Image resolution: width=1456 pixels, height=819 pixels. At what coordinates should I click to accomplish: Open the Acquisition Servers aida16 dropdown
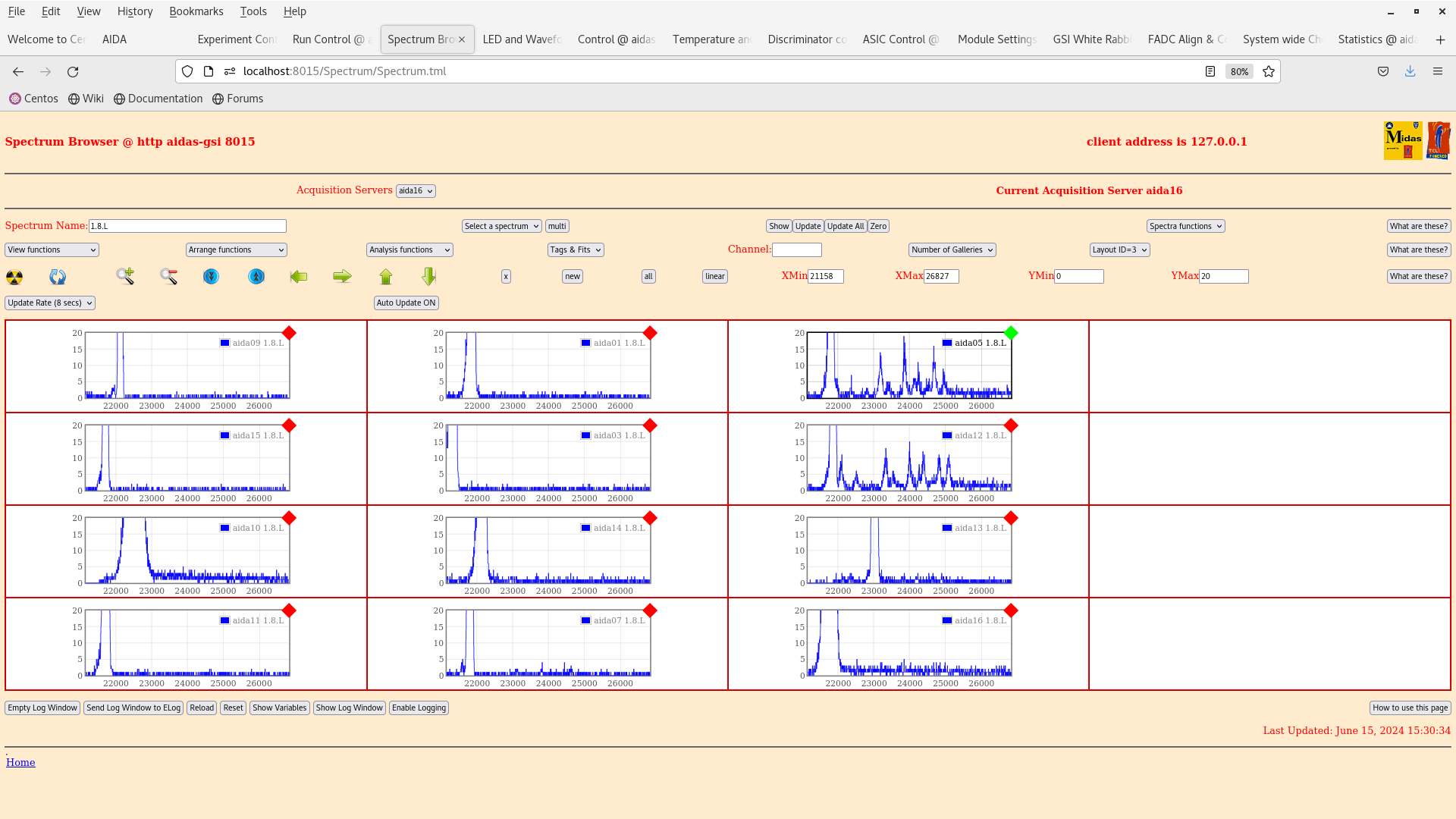pos(416,191)
